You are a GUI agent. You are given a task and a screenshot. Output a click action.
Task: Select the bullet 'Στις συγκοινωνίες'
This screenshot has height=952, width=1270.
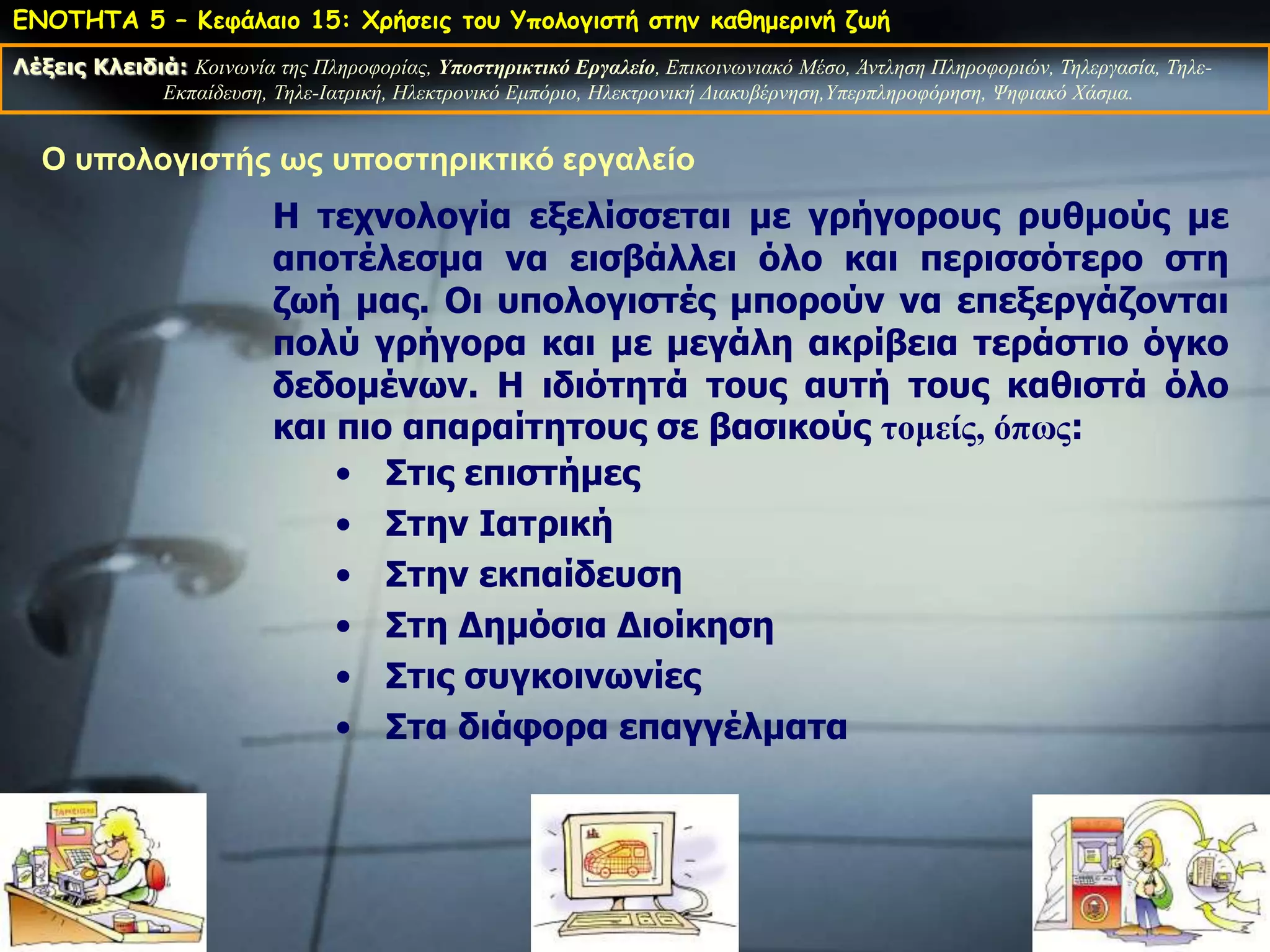coord(543,676)
